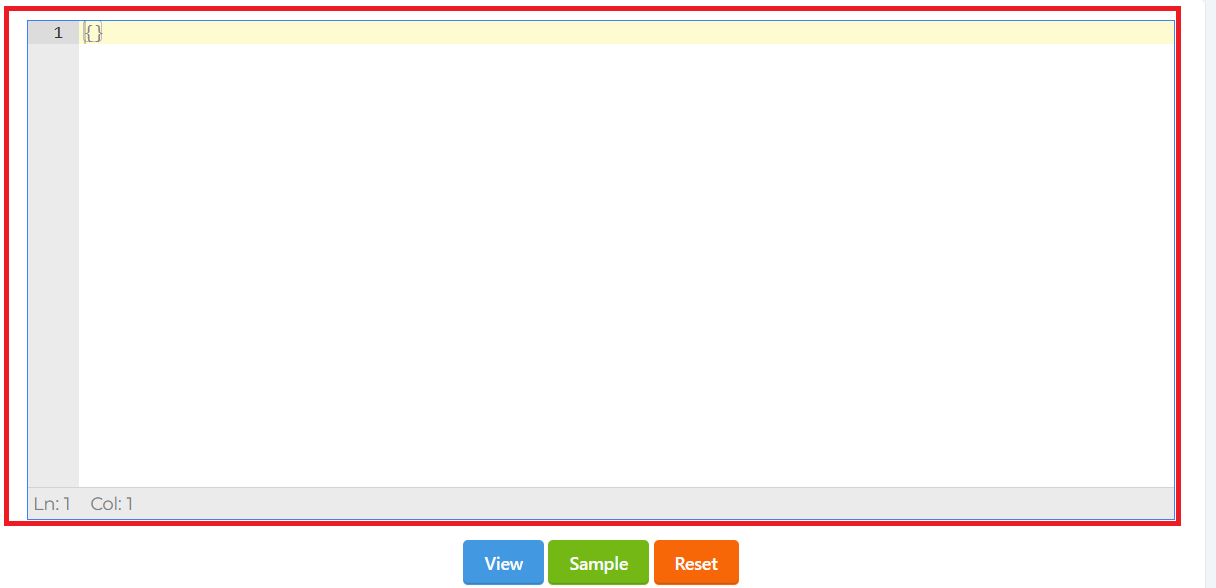Click the blank space right of Reset button
1216x588 pixels.
(970, 563)
